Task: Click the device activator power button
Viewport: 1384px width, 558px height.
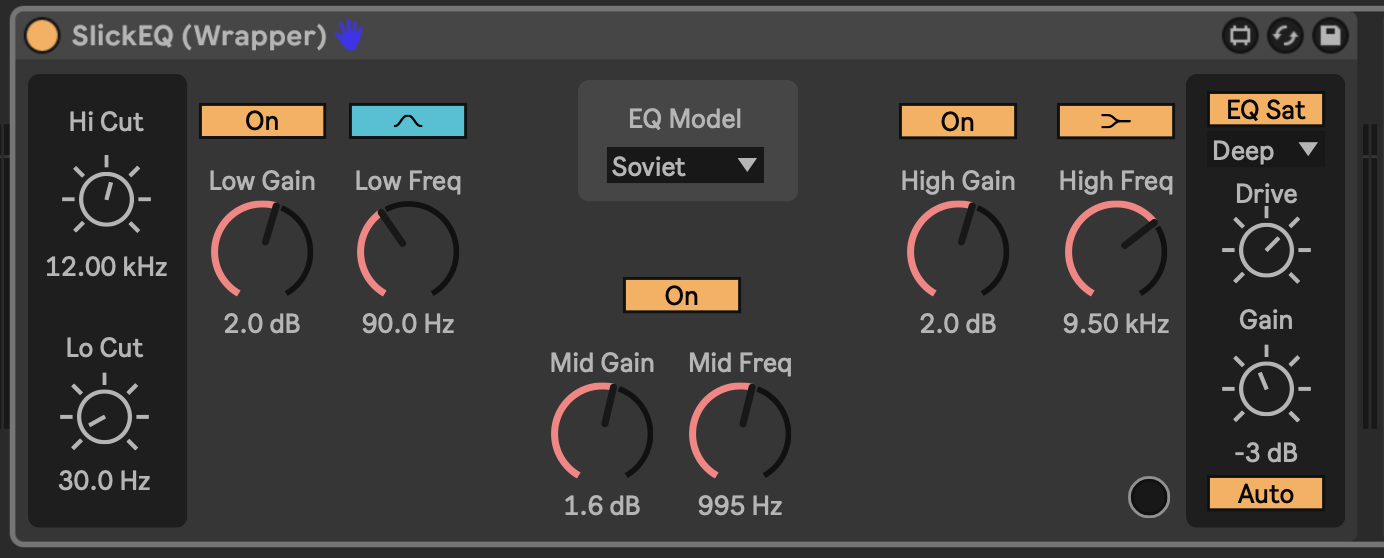Action: [43, 37]
